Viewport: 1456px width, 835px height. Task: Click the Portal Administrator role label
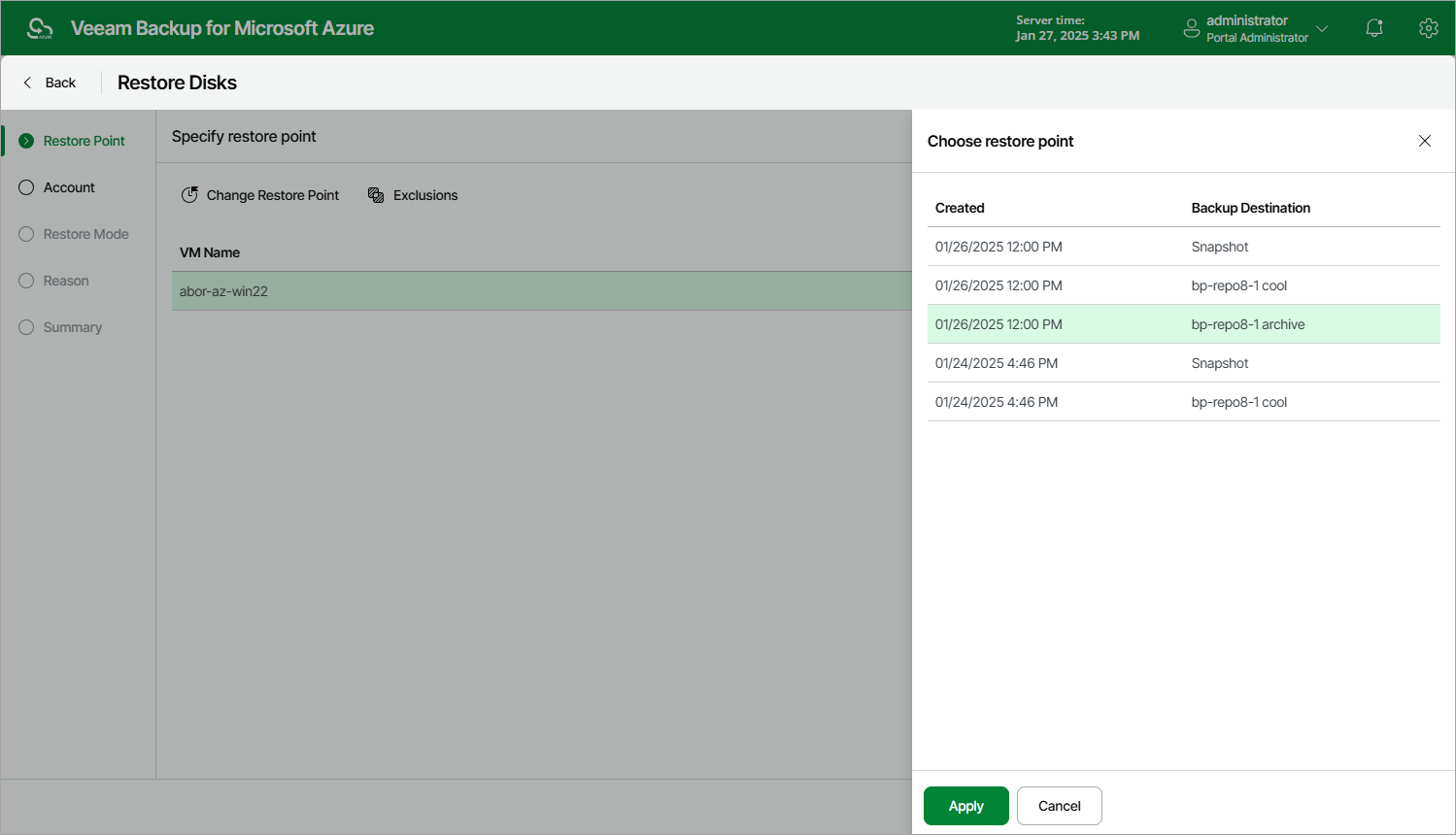coord(1258,38)
